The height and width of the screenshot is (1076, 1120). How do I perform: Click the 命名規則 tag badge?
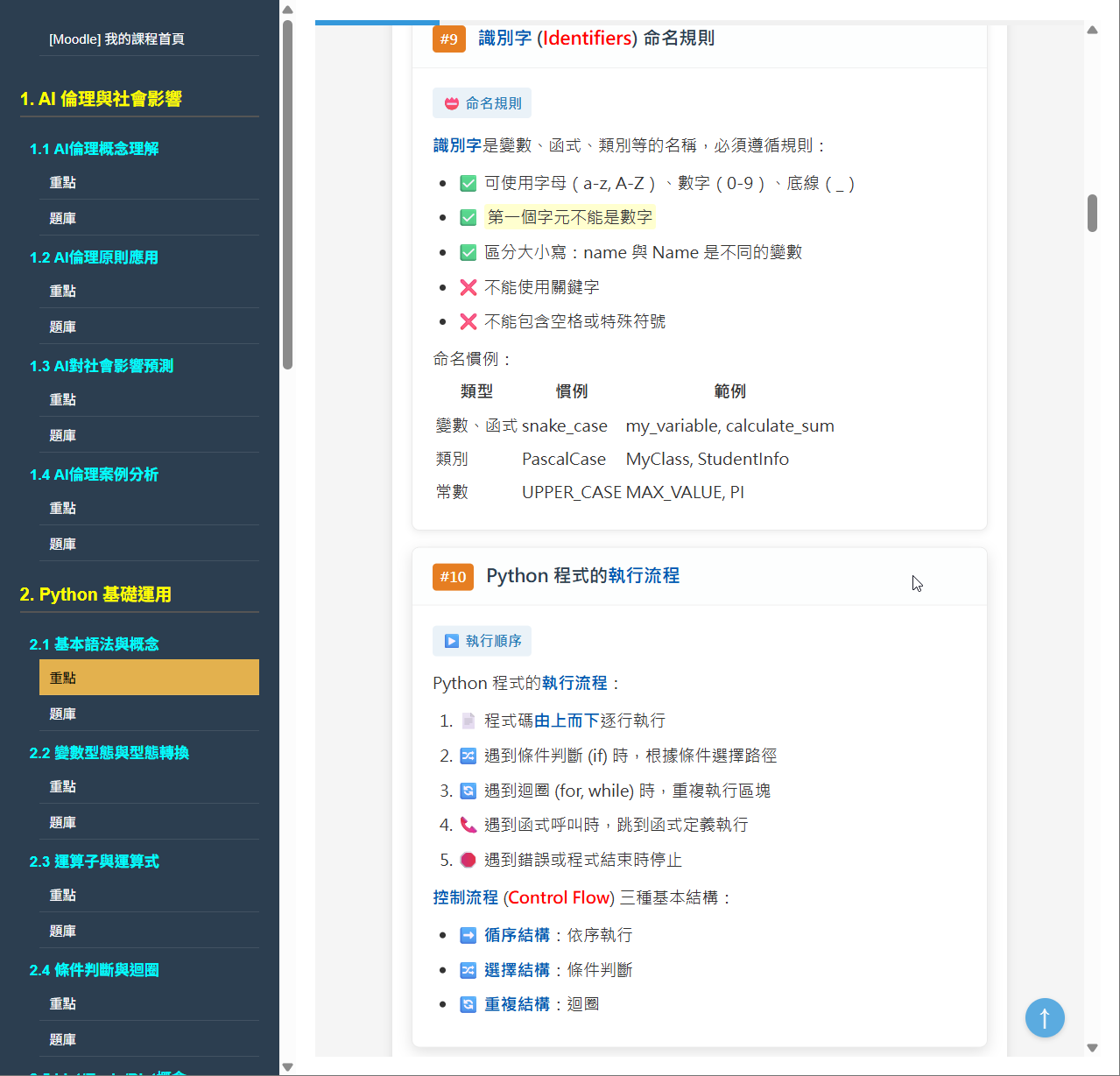tap(482, 103)
